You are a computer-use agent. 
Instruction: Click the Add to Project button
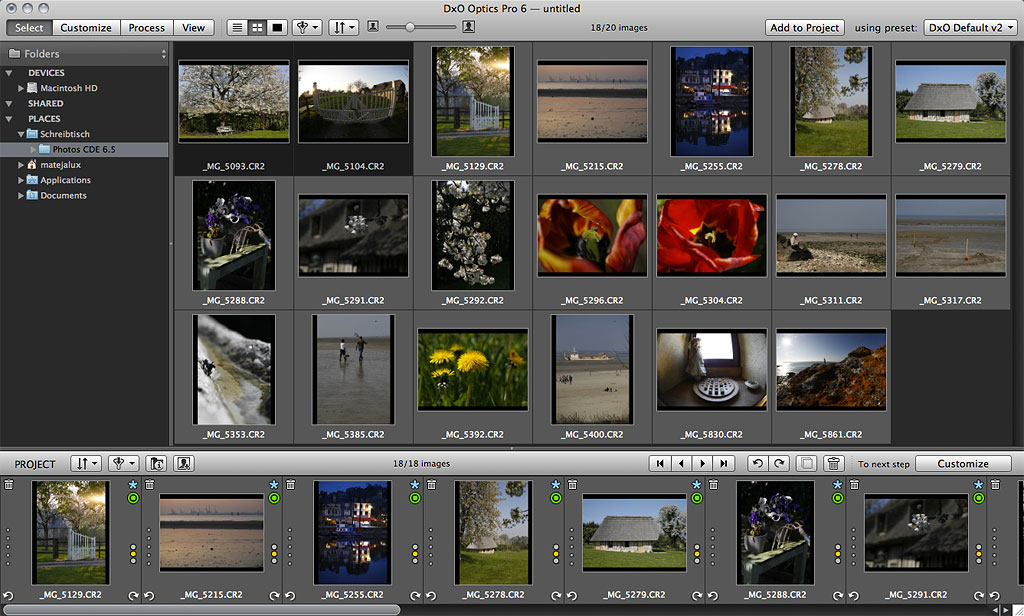pyautogui.click(x=804, y=28)
